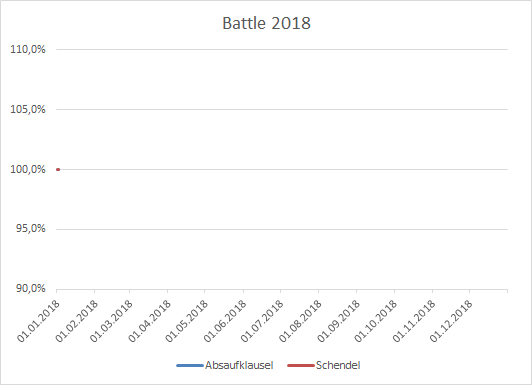The image size is (532, 385).
Task: Select the red Schendel legend line marker
Action: 301,365
